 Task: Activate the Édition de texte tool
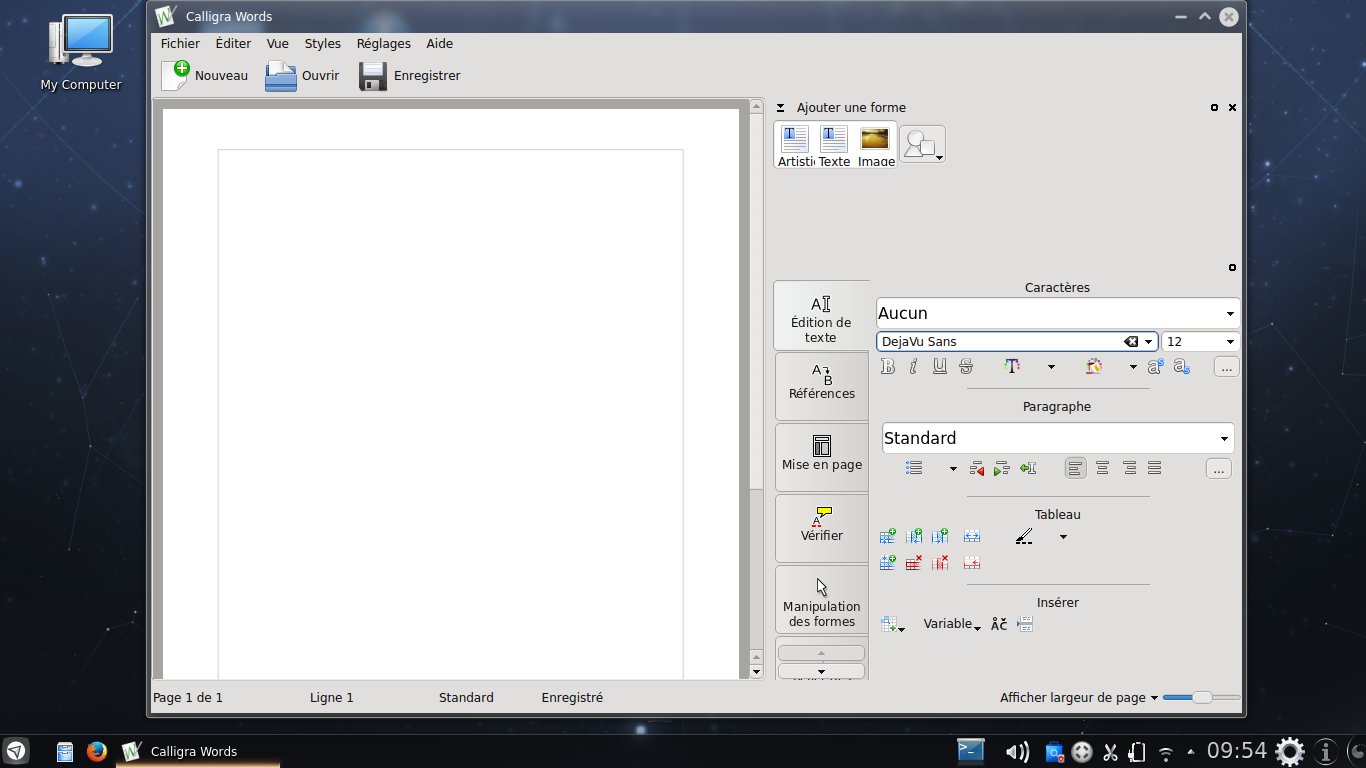click(821, 316)
